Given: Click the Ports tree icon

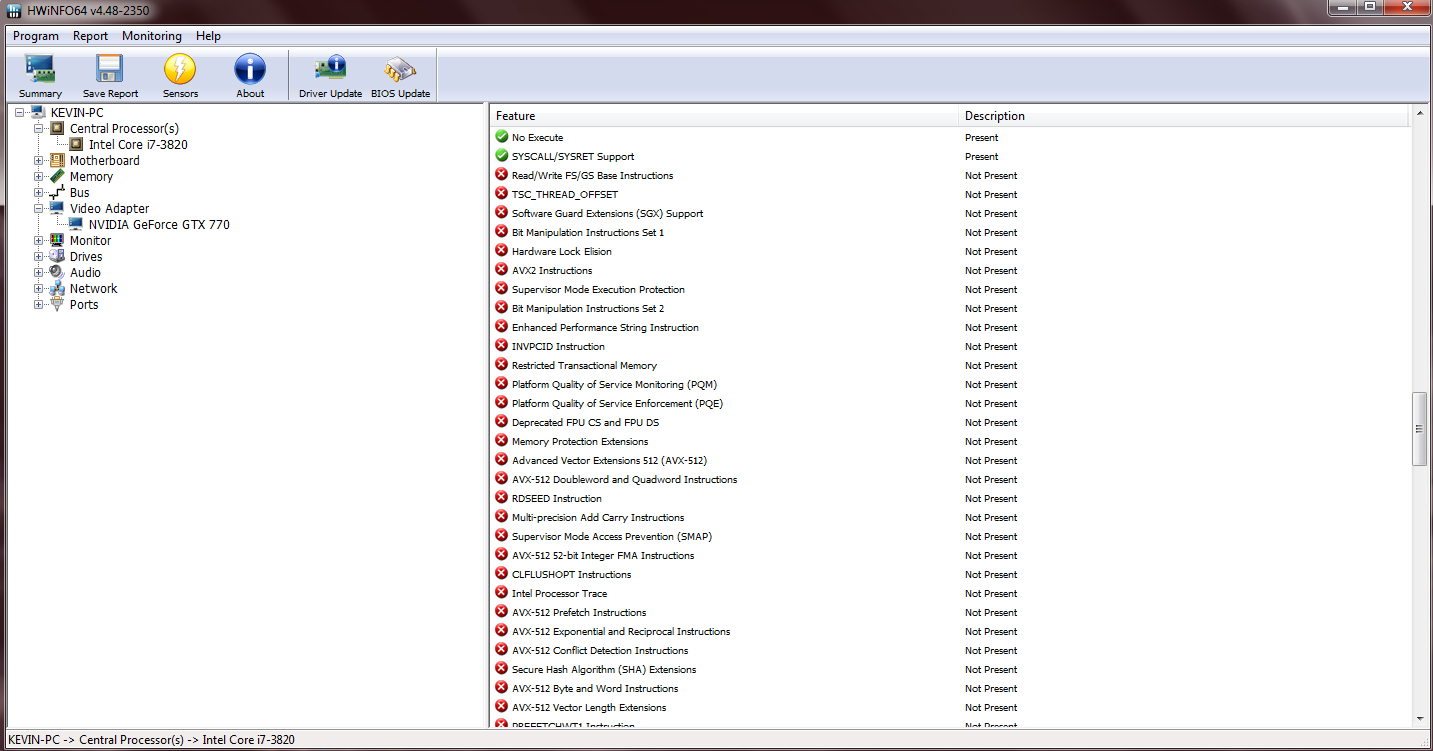Looking at the screenshot, I should coord(58,305).
